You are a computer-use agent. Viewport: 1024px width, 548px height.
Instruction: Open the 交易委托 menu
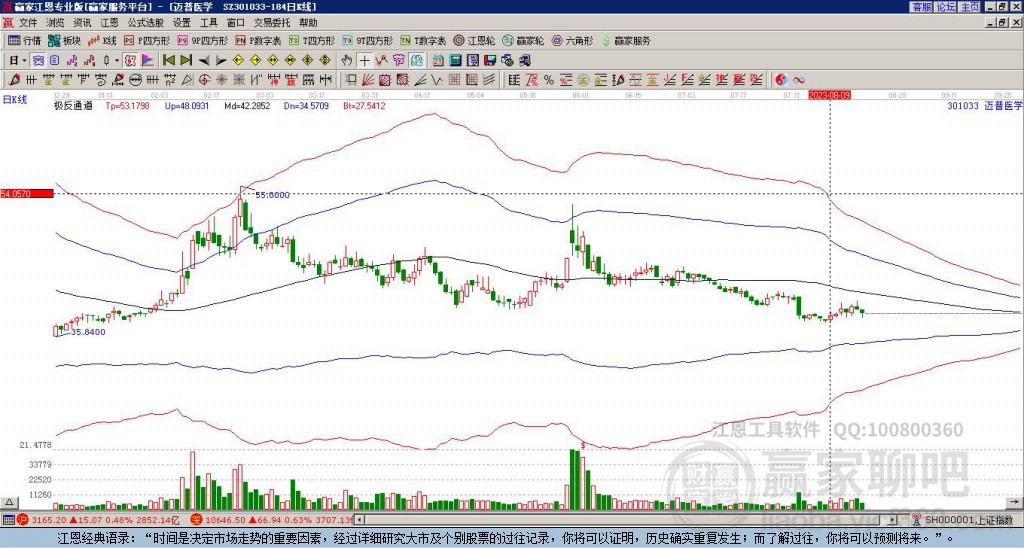coord(272,23)
